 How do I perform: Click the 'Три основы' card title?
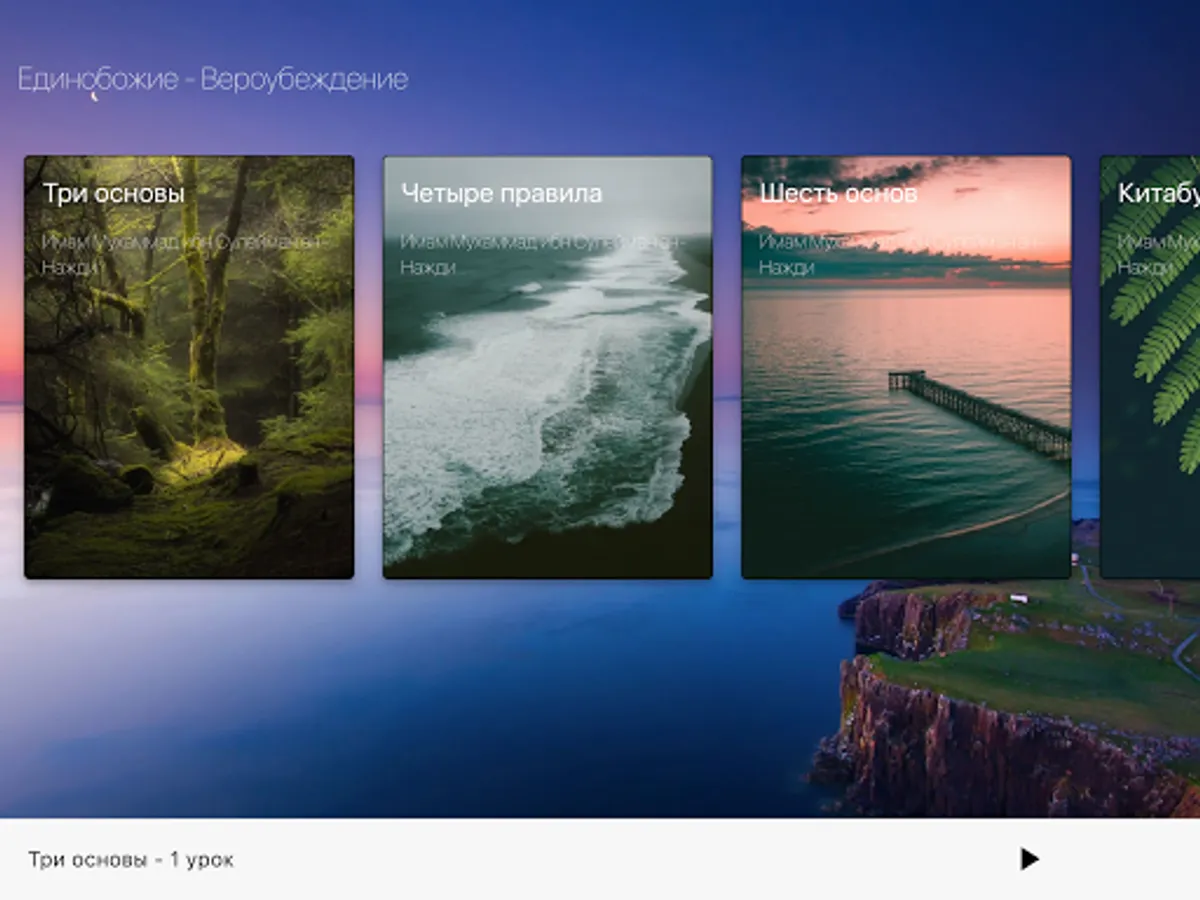point(114,193)
